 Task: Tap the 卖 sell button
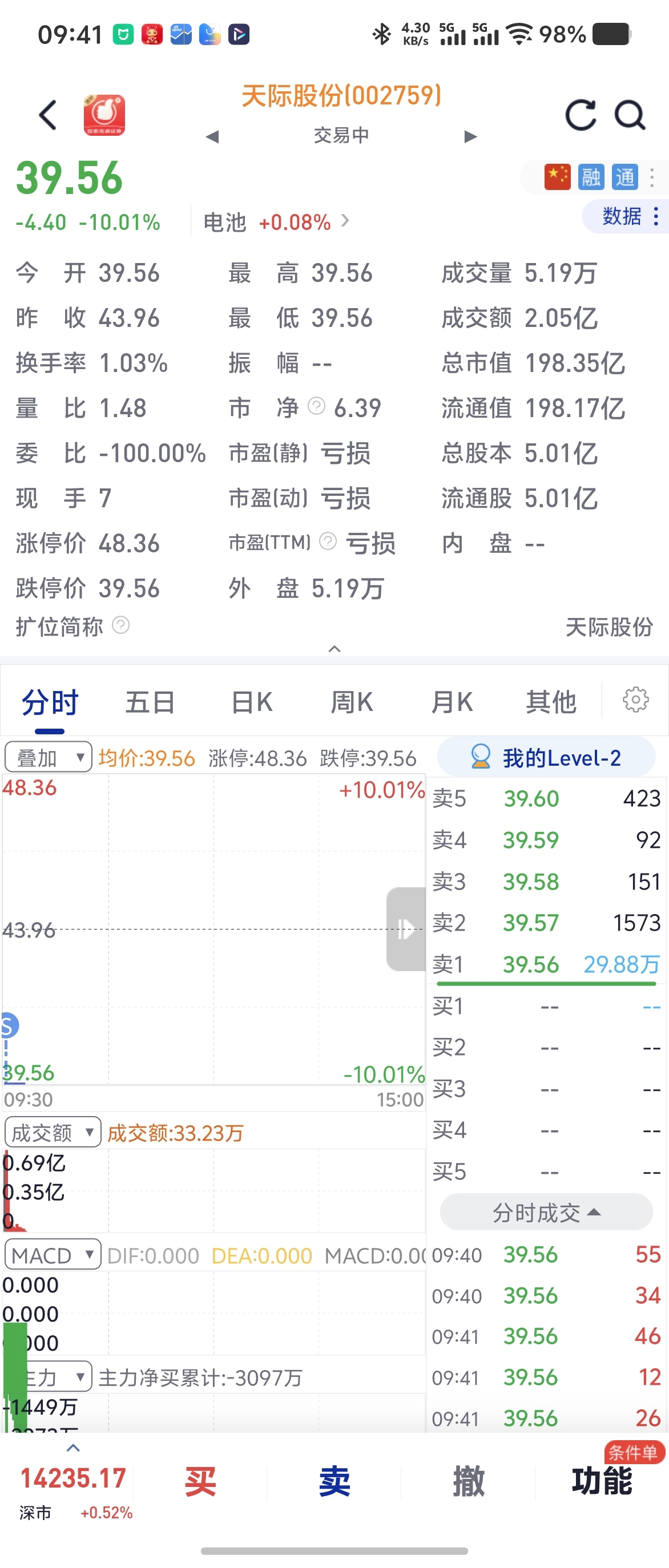(x=334, y=1482)
